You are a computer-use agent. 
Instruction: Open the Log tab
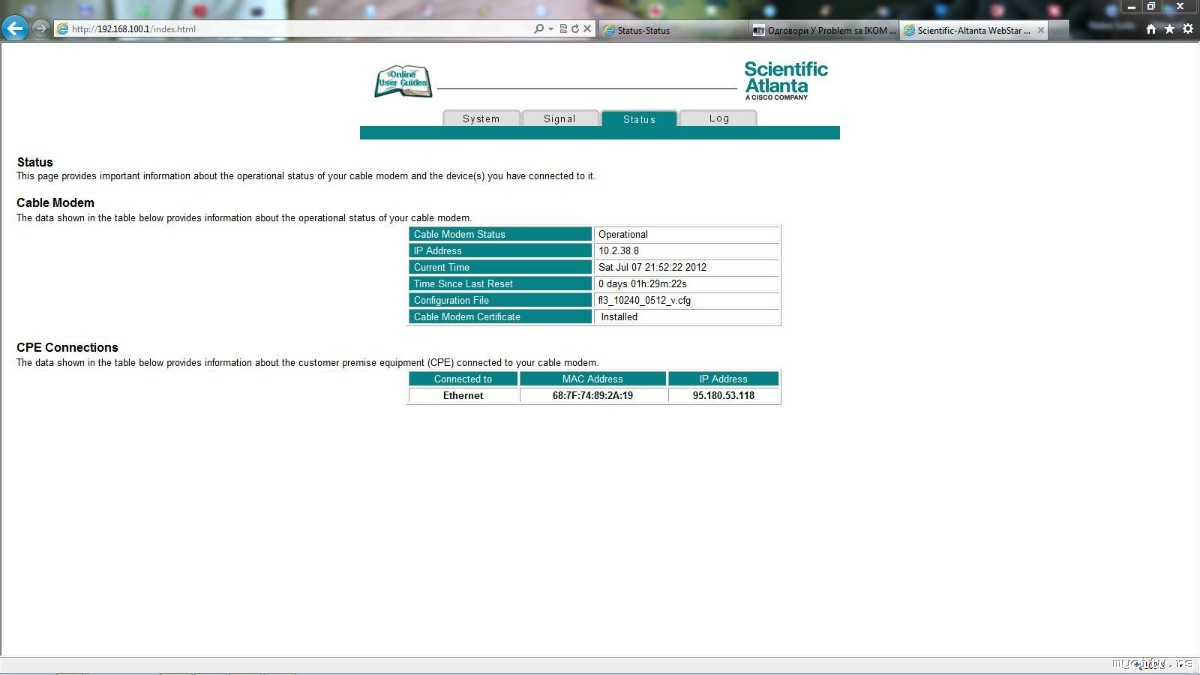719,118
